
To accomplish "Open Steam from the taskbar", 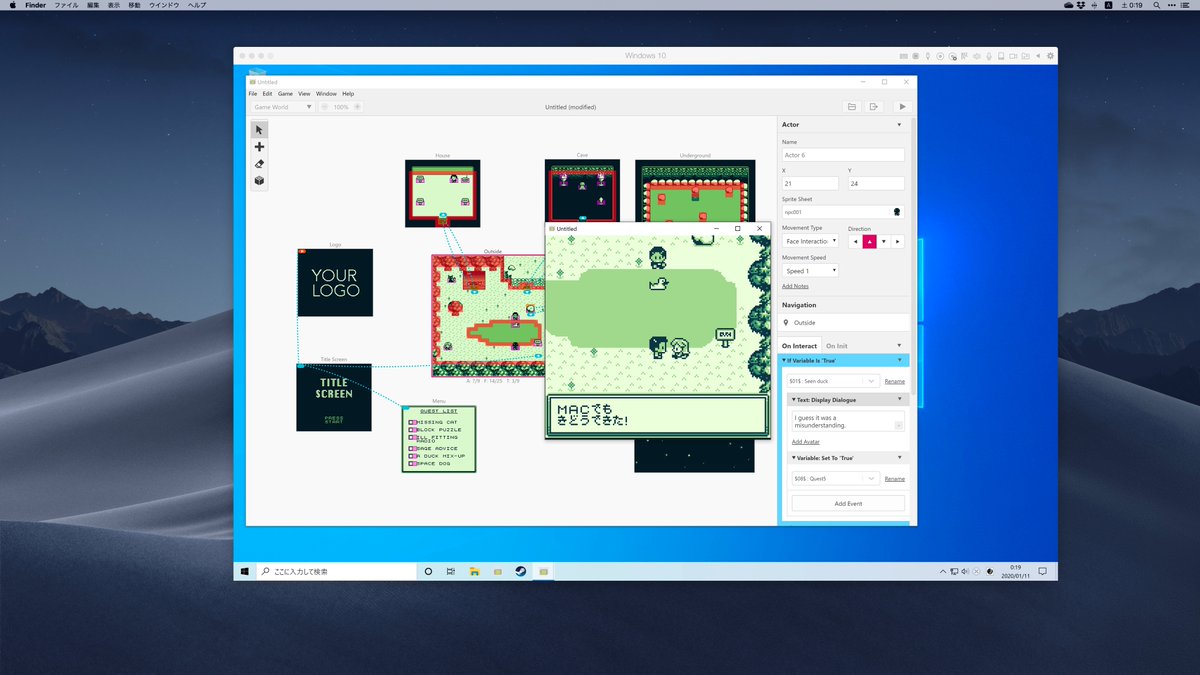I will (x=520, y=571).
